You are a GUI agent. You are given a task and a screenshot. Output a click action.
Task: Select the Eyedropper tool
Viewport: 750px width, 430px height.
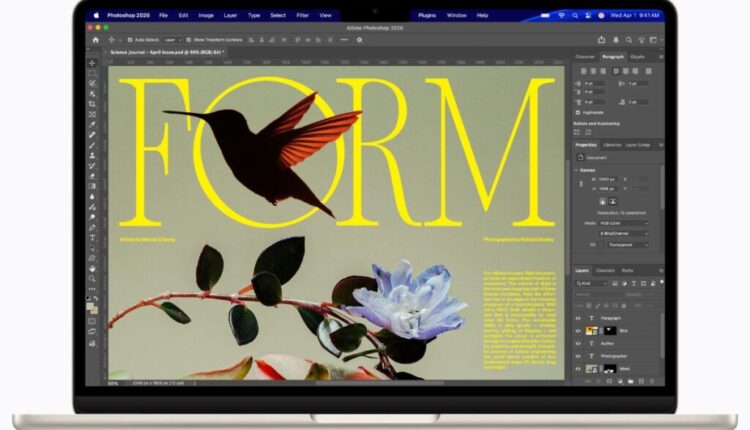pyautogui.click(x=92, y=124)
